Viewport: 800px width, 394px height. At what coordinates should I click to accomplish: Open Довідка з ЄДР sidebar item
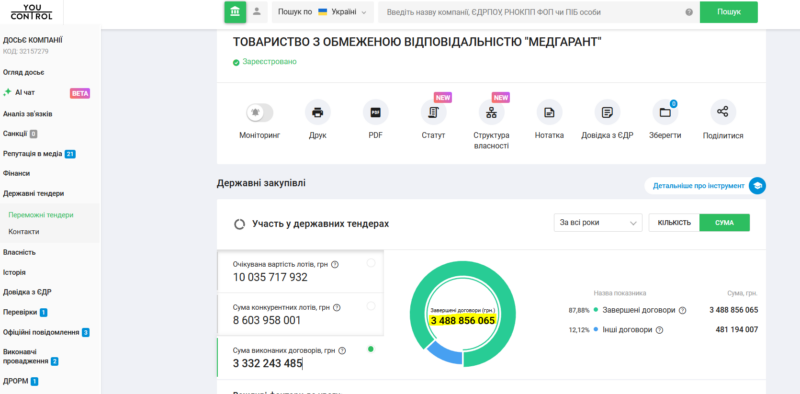point(27,292)
